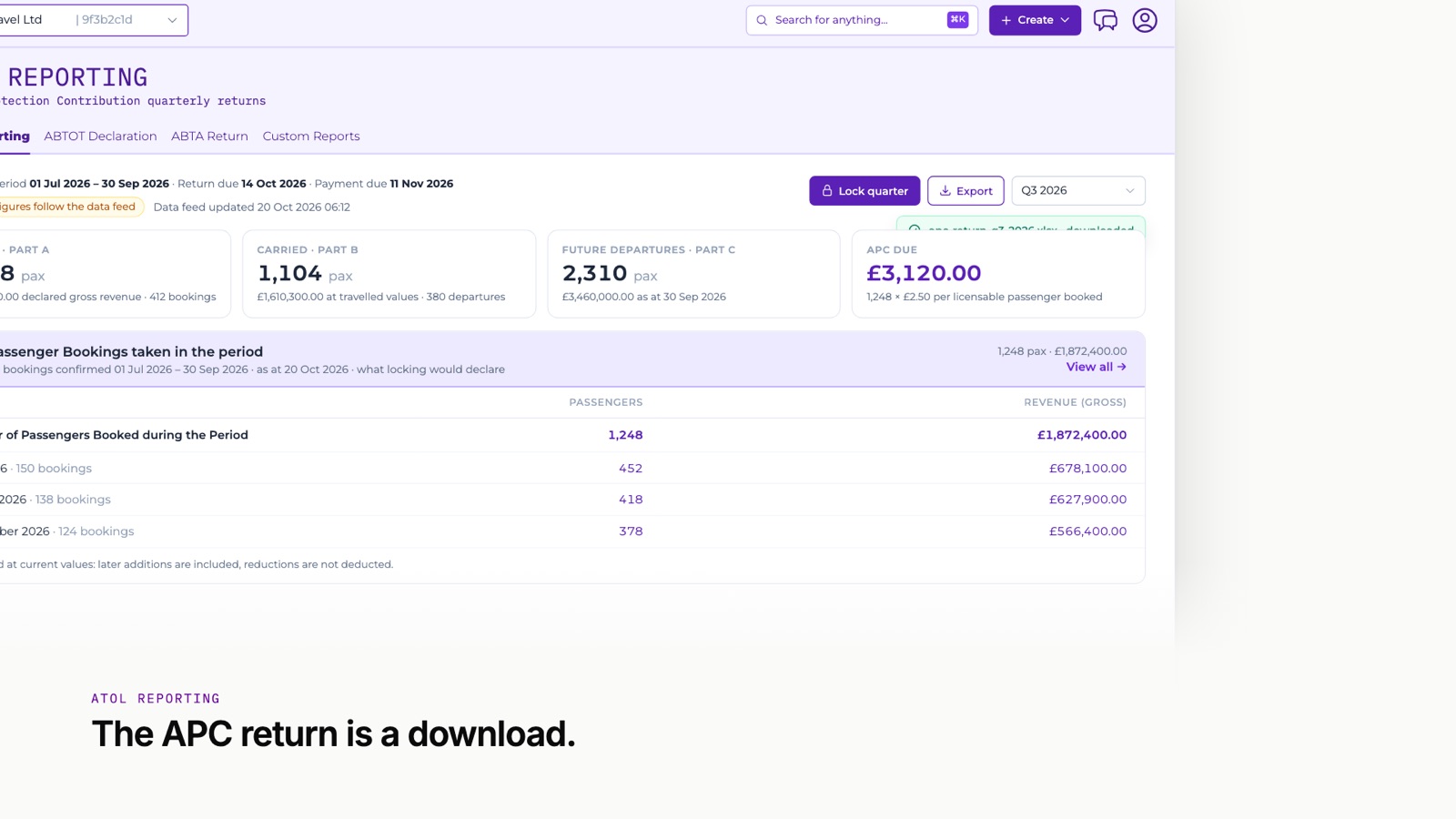Click the figures follow the data feed badge
This screenshot has height=819, width=1456.
coord(70,207)
